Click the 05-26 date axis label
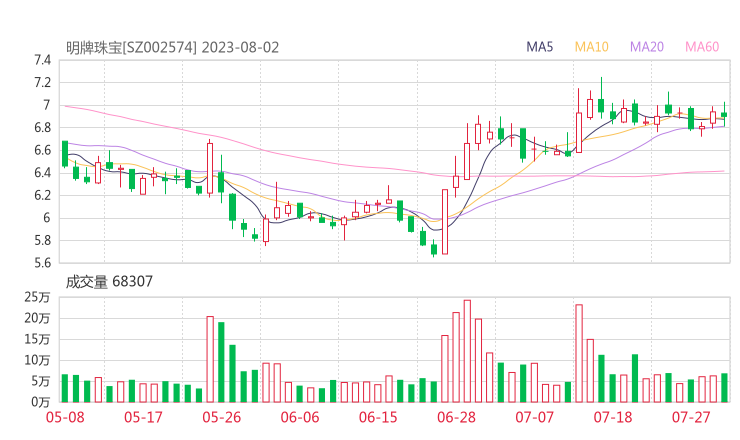Viewport: 740px width, 440px height. (x=221, y=417)
